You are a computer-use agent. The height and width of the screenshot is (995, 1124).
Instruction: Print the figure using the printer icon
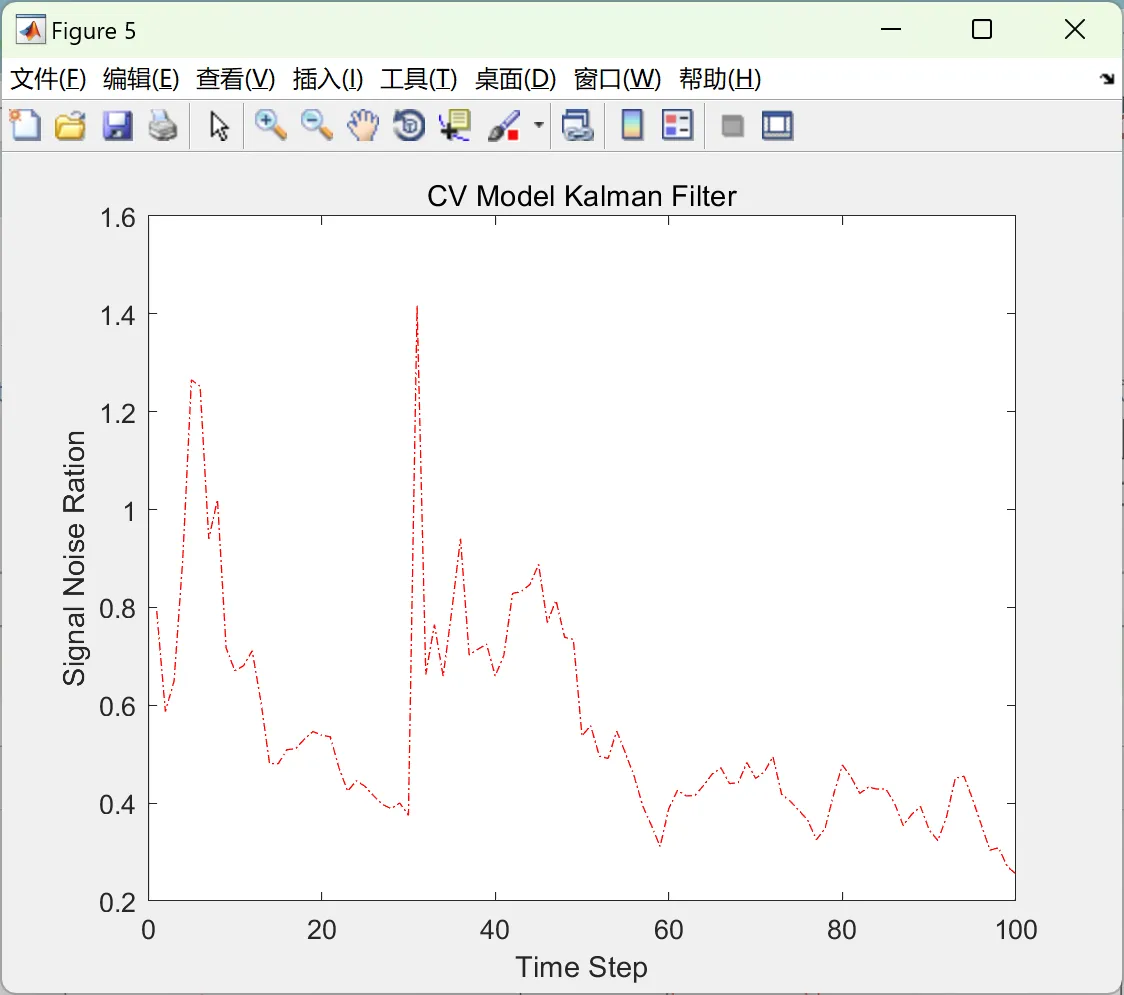coord(163,125)
